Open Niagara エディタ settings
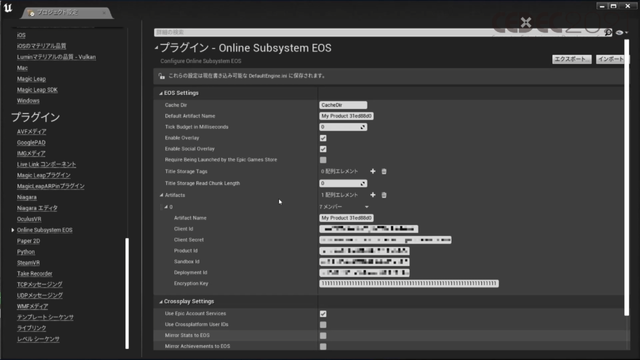This screenshot has width=640, height=360. click(x=37, y=208)
